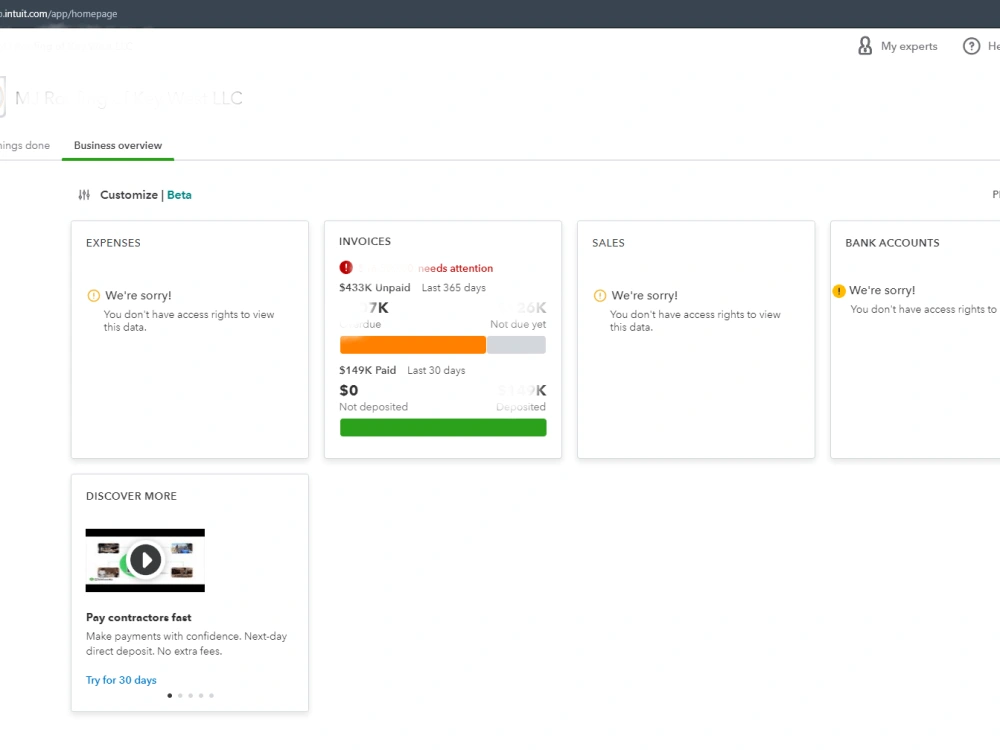Click Try for 30 days link
The image size is (1000, 750).
[x=121, y=680]
